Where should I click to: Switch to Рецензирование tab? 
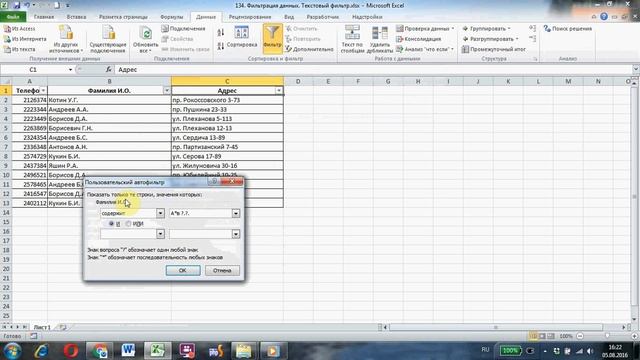pos(250,17)
